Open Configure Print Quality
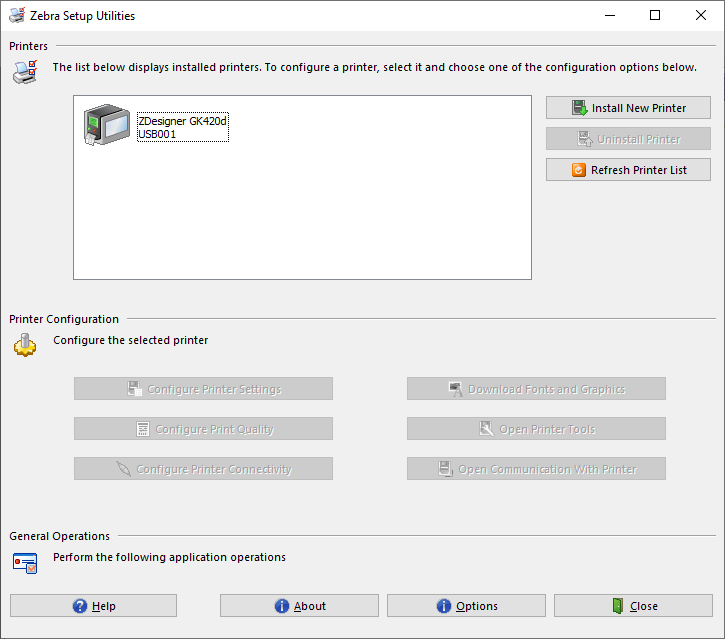The width and height of the screenshot is (725, 639). coord(203,429)
